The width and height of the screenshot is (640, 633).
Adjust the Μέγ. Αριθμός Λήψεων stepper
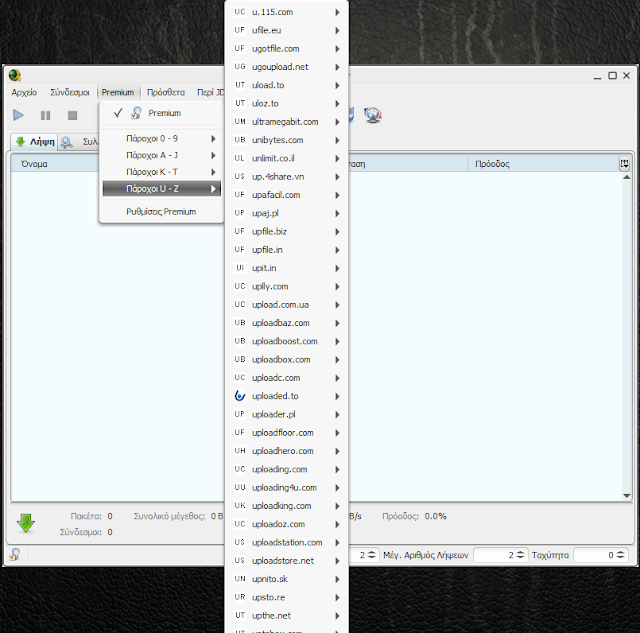(520, 555)
